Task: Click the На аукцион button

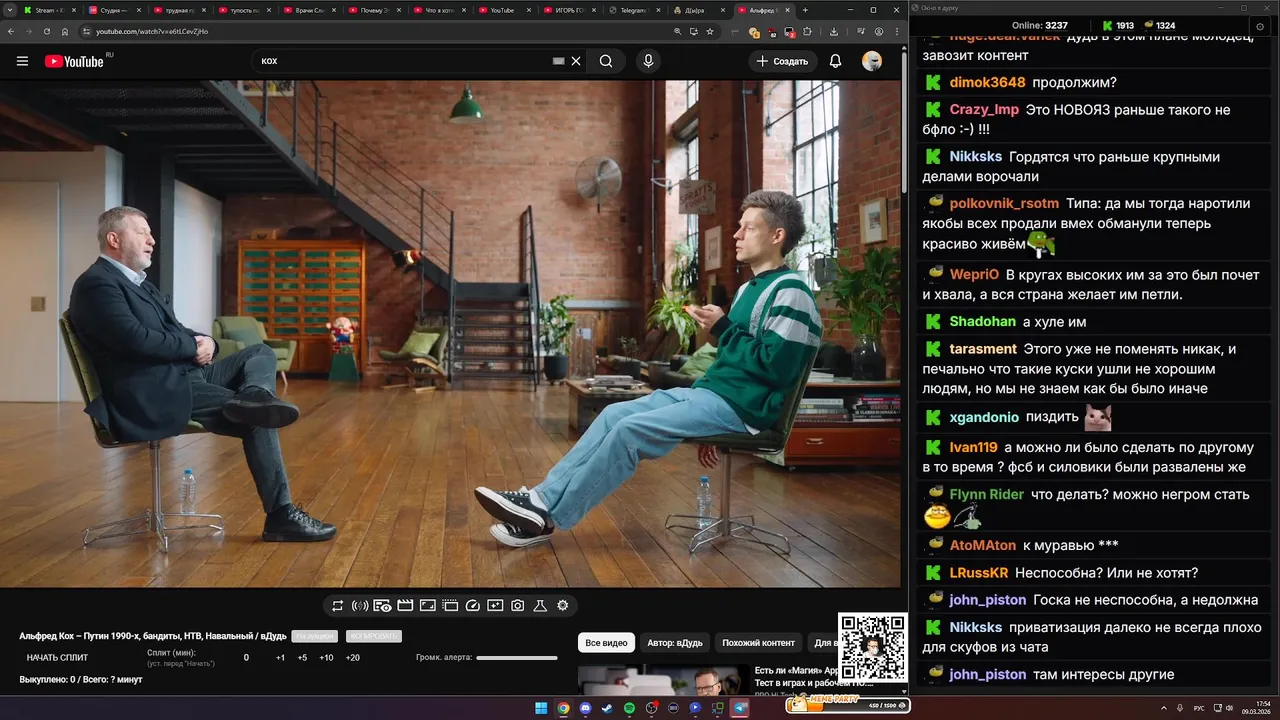Action: tap(314, 636)
